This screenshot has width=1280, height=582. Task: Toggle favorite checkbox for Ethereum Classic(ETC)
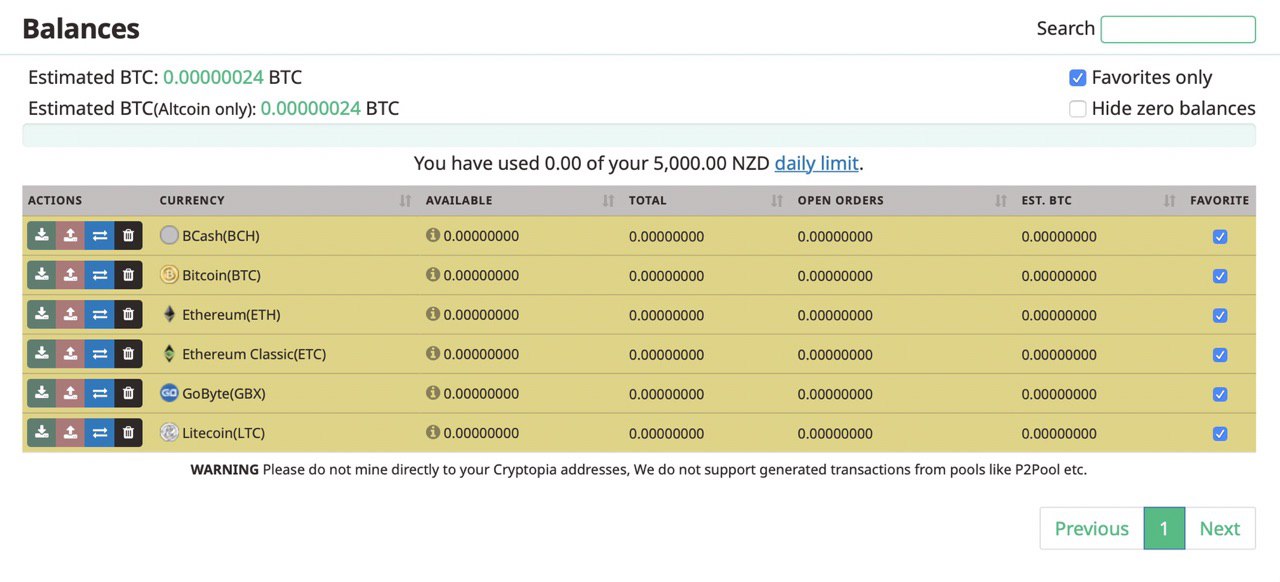1220,355
